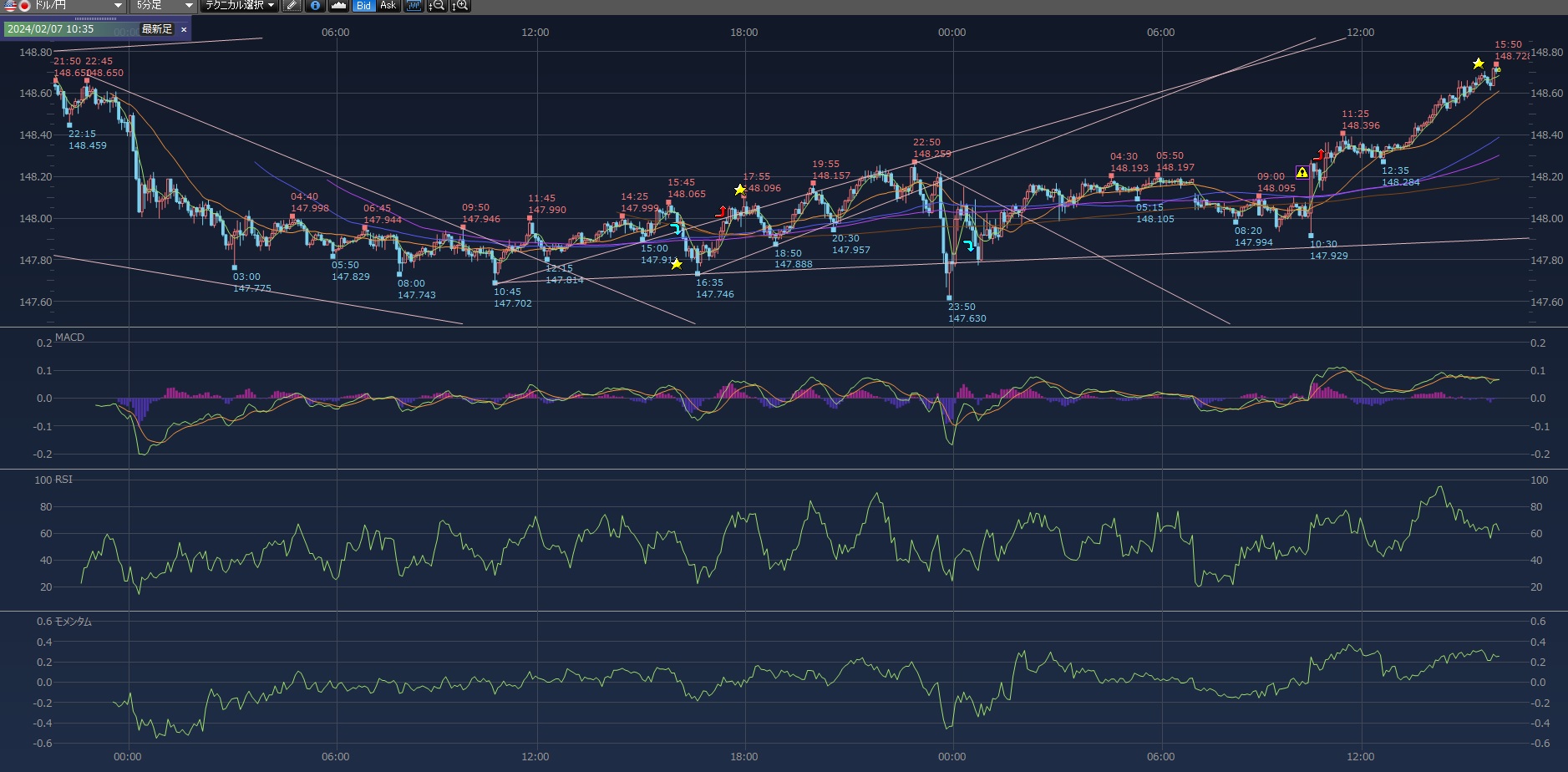Click the 10:30 low label 147.929
This screenshot has width=1568, height=772.
point(1329,250)
